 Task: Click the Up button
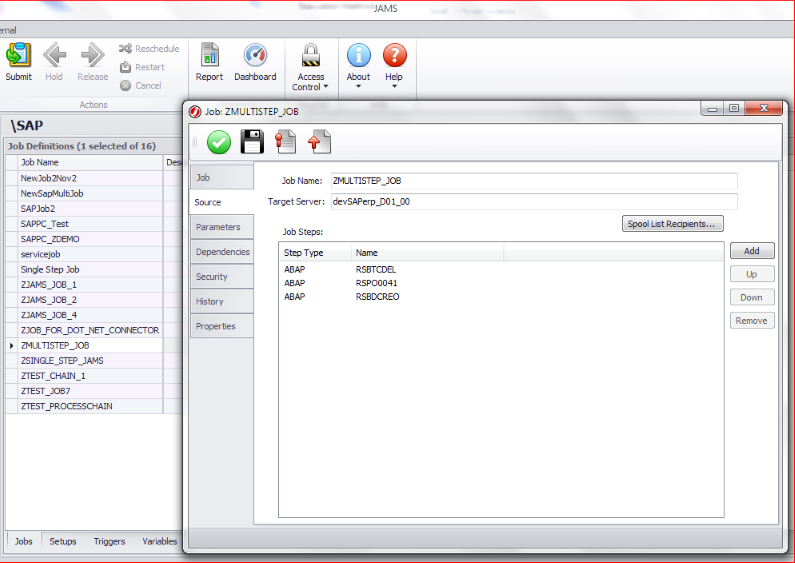pos(752,274)
